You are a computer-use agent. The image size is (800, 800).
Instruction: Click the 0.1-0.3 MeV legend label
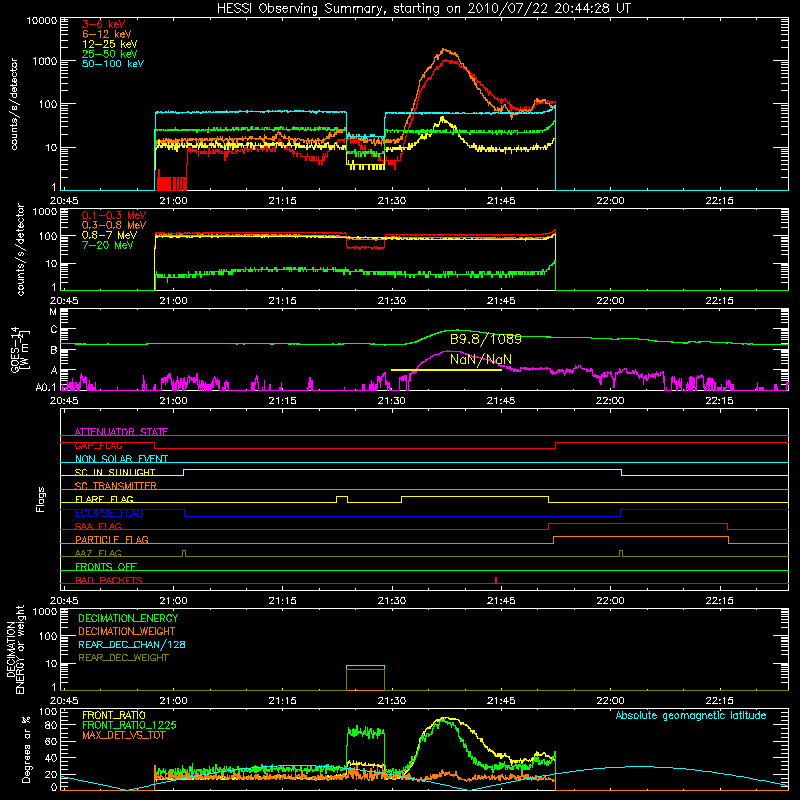tap(114, 215)
